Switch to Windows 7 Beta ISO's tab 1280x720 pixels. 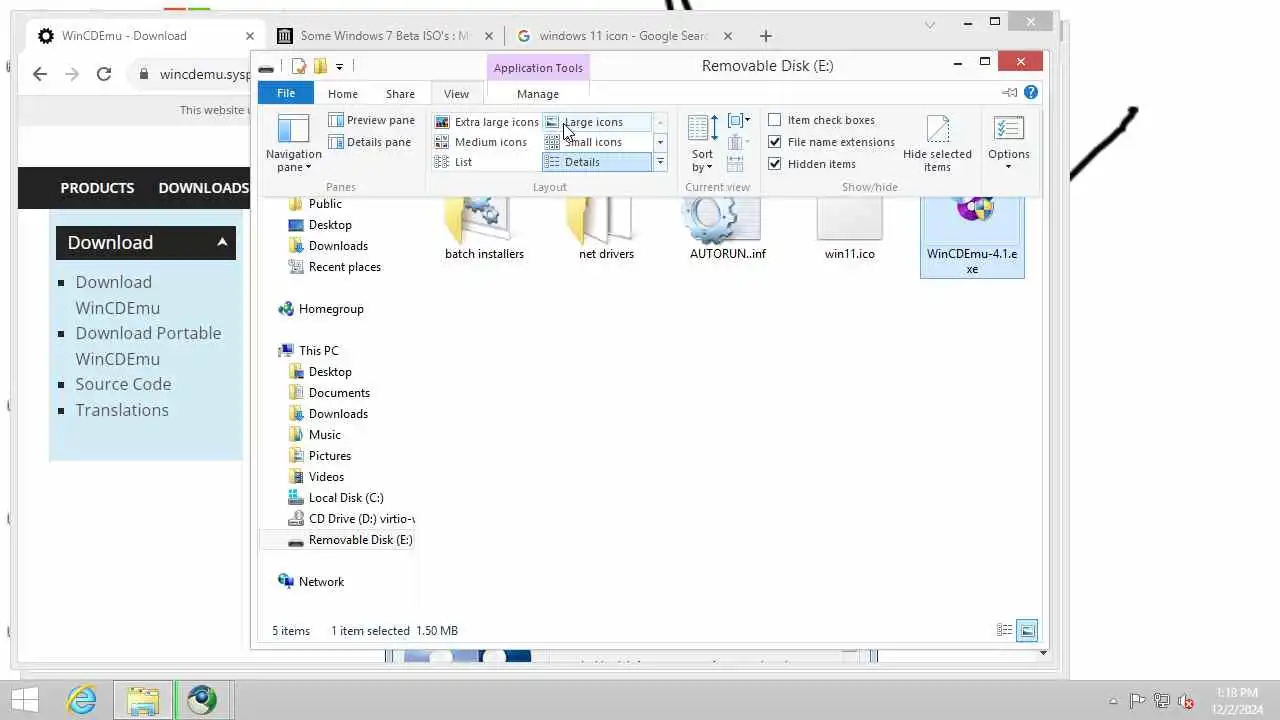pyautogui.click(x=385, y=36)
